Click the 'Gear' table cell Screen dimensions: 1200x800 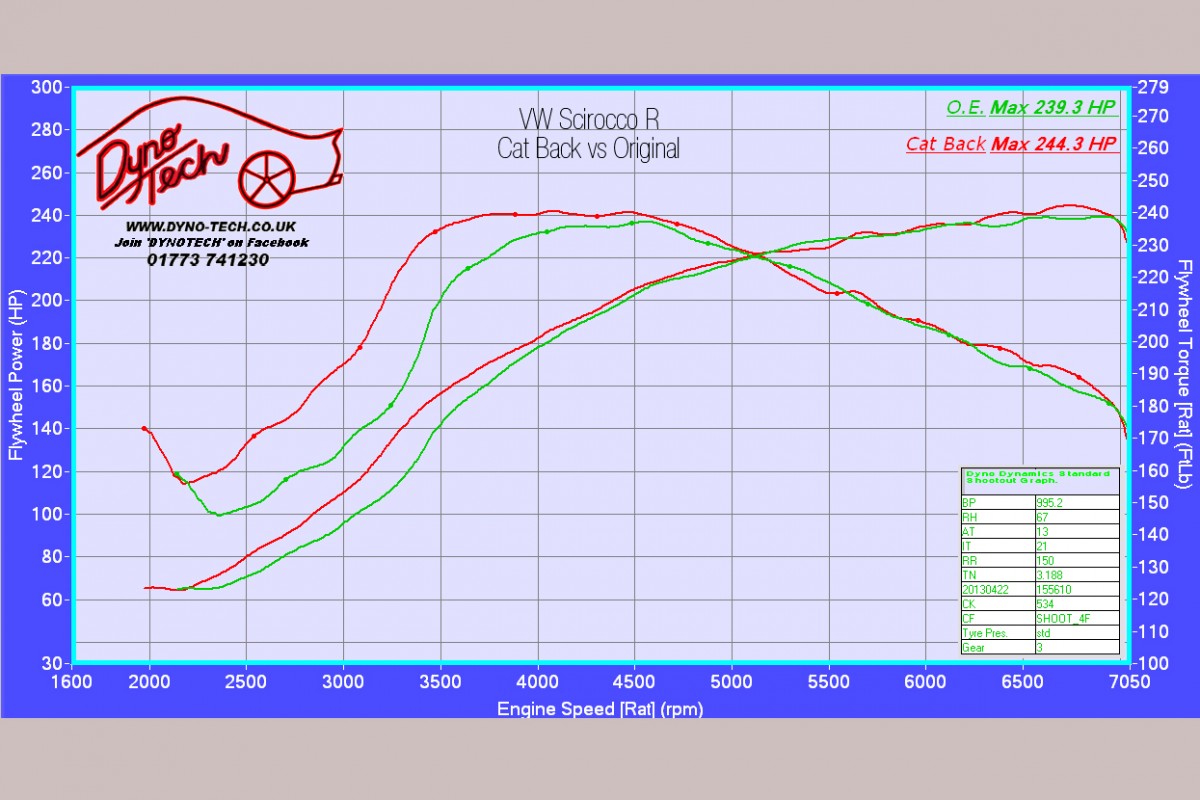(998, 647)
